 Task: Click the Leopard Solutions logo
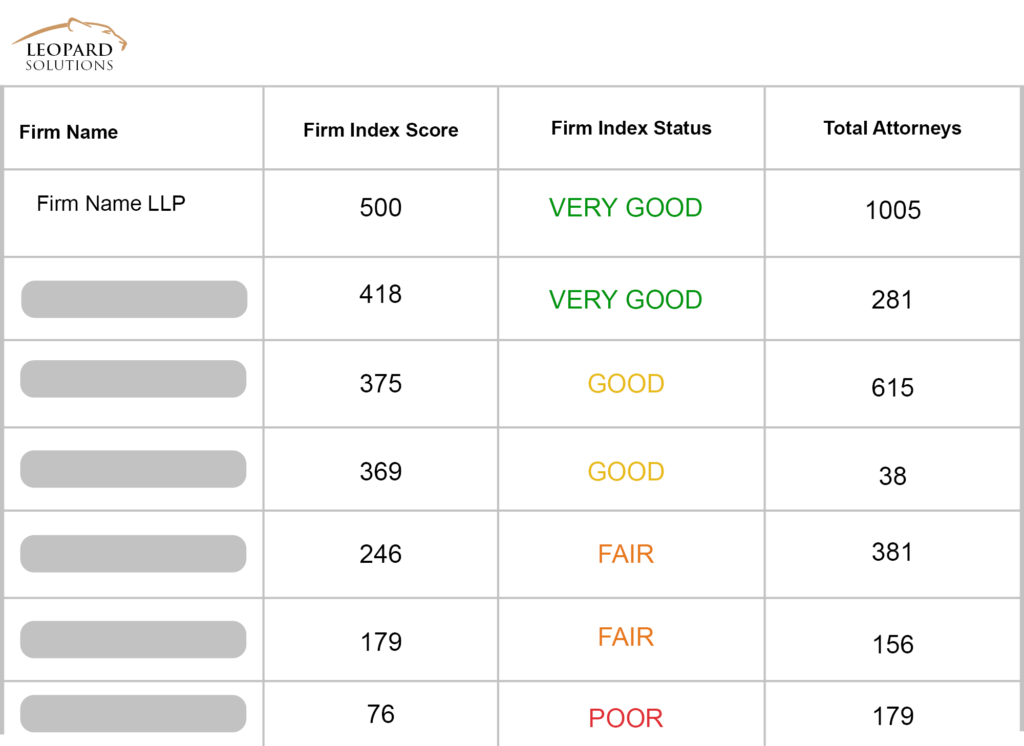coord(69,44)
